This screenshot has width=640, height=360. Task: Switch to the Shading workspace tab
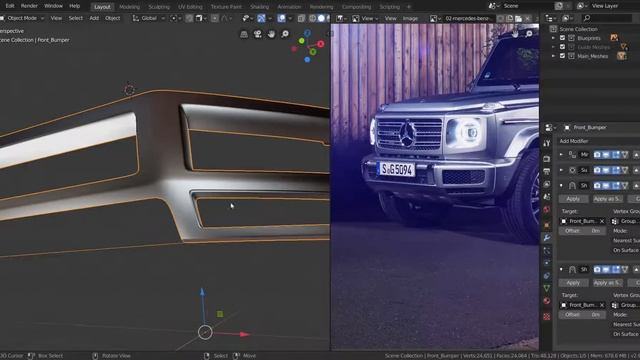260,7
